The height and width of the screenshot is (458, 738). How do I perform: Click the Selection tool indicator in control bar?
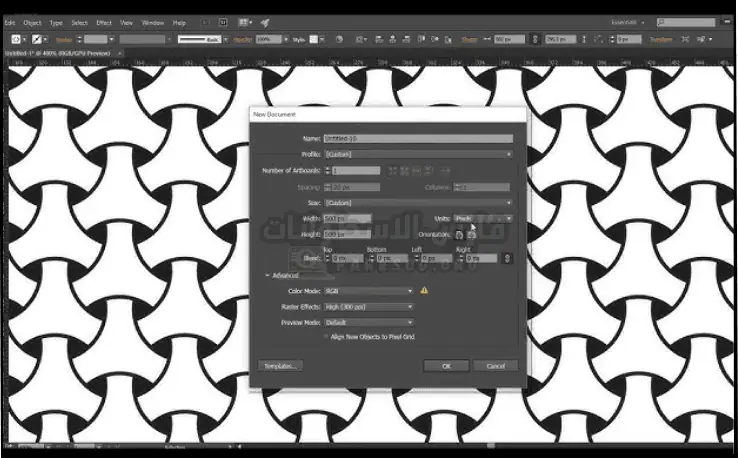click(15, 39)
